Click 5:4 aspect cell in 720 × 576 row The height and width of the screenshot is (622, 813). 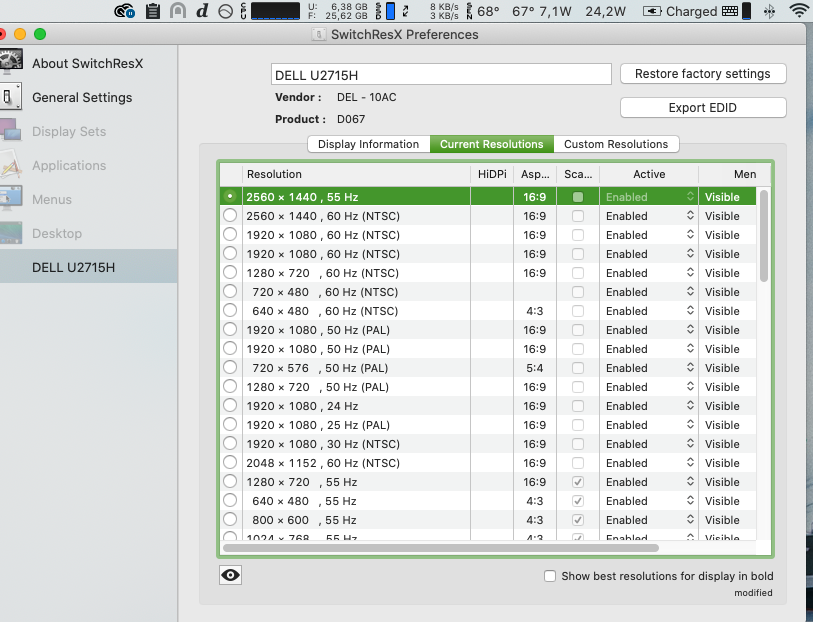535,368
